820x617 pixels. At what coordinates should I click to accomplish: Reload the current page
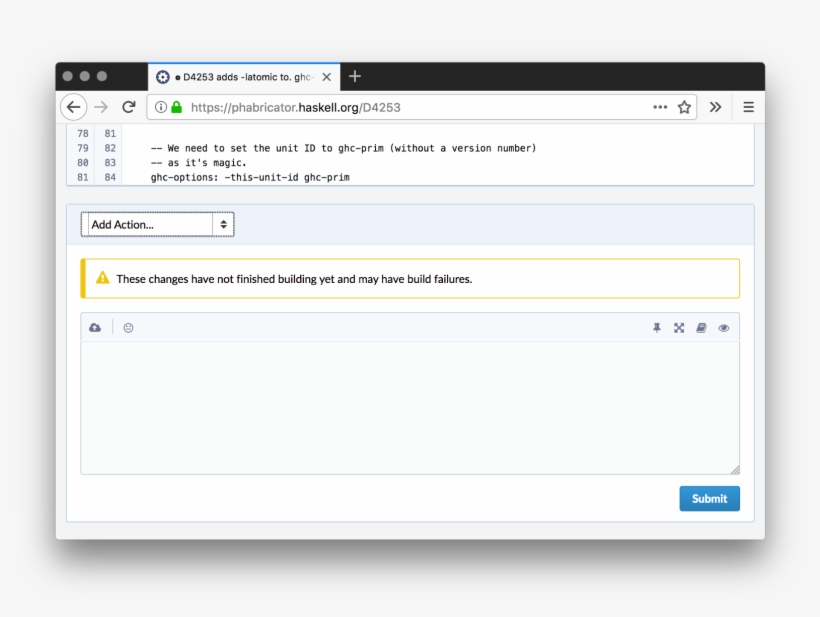click(x=128, y=107)
